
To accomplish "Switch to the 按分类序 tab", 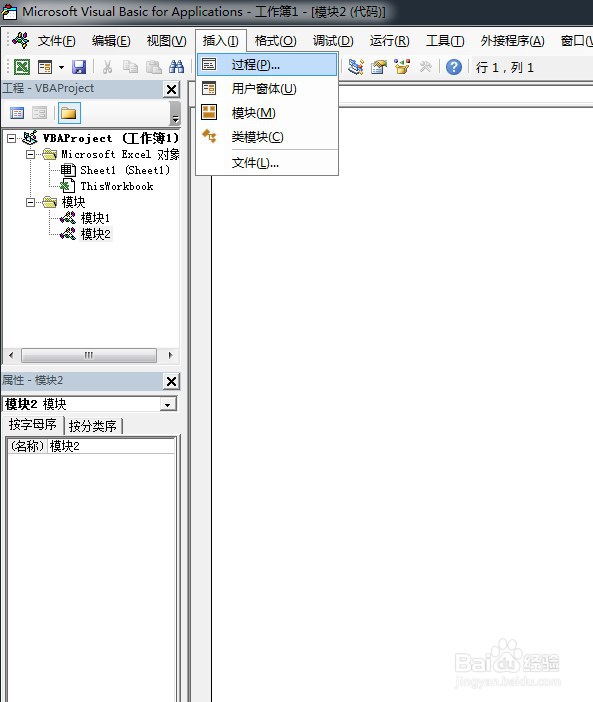I will pyautogui.click(x=93, y=426).
